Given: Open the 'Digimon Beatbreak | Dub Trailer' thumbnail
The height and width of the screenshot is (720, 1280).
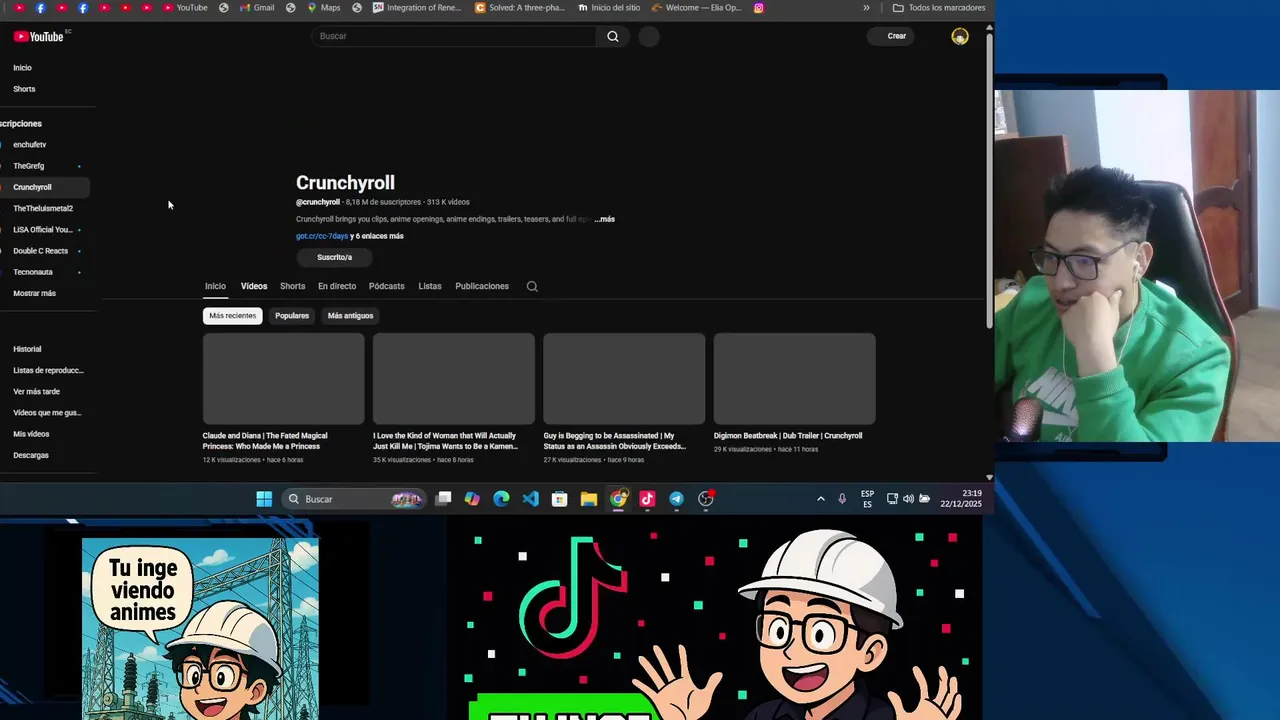Looking at the screenshot, I should (x=794, y=379).
